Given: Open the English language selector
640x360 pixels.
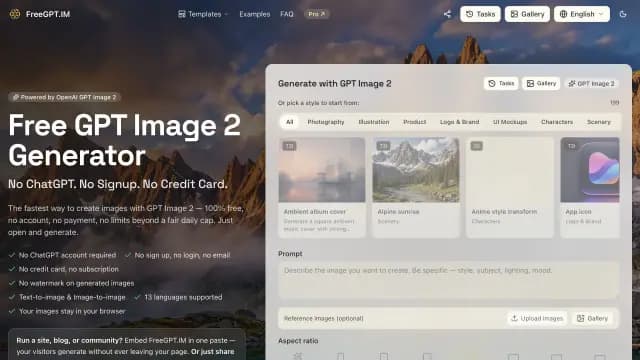Looking at the screenshot, I should coord(582,14).
